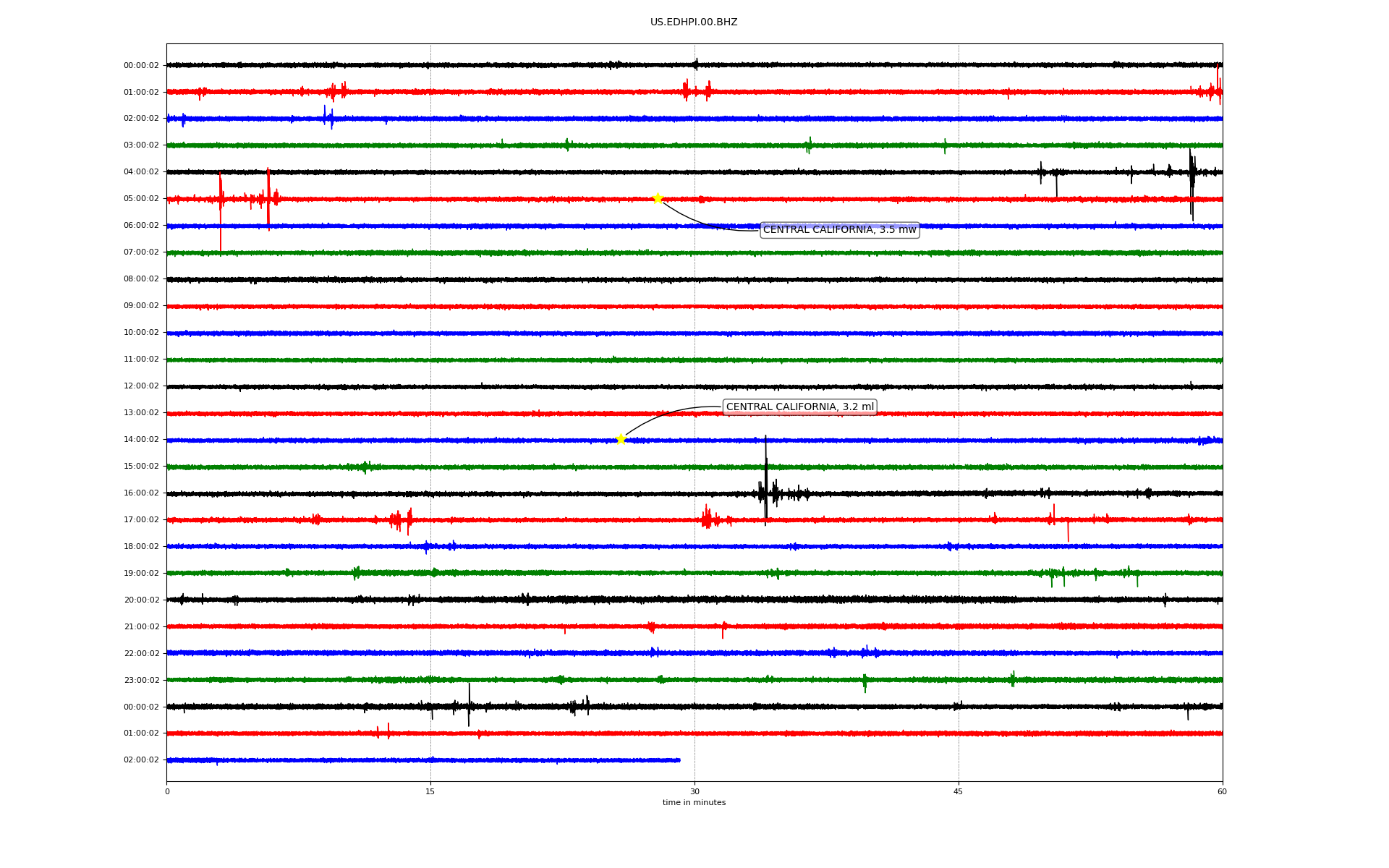The height and width of the screenshot is (868, 1389).
Task: Click the end of the partial blue bottom trace
Action: [x=679, y=760]
